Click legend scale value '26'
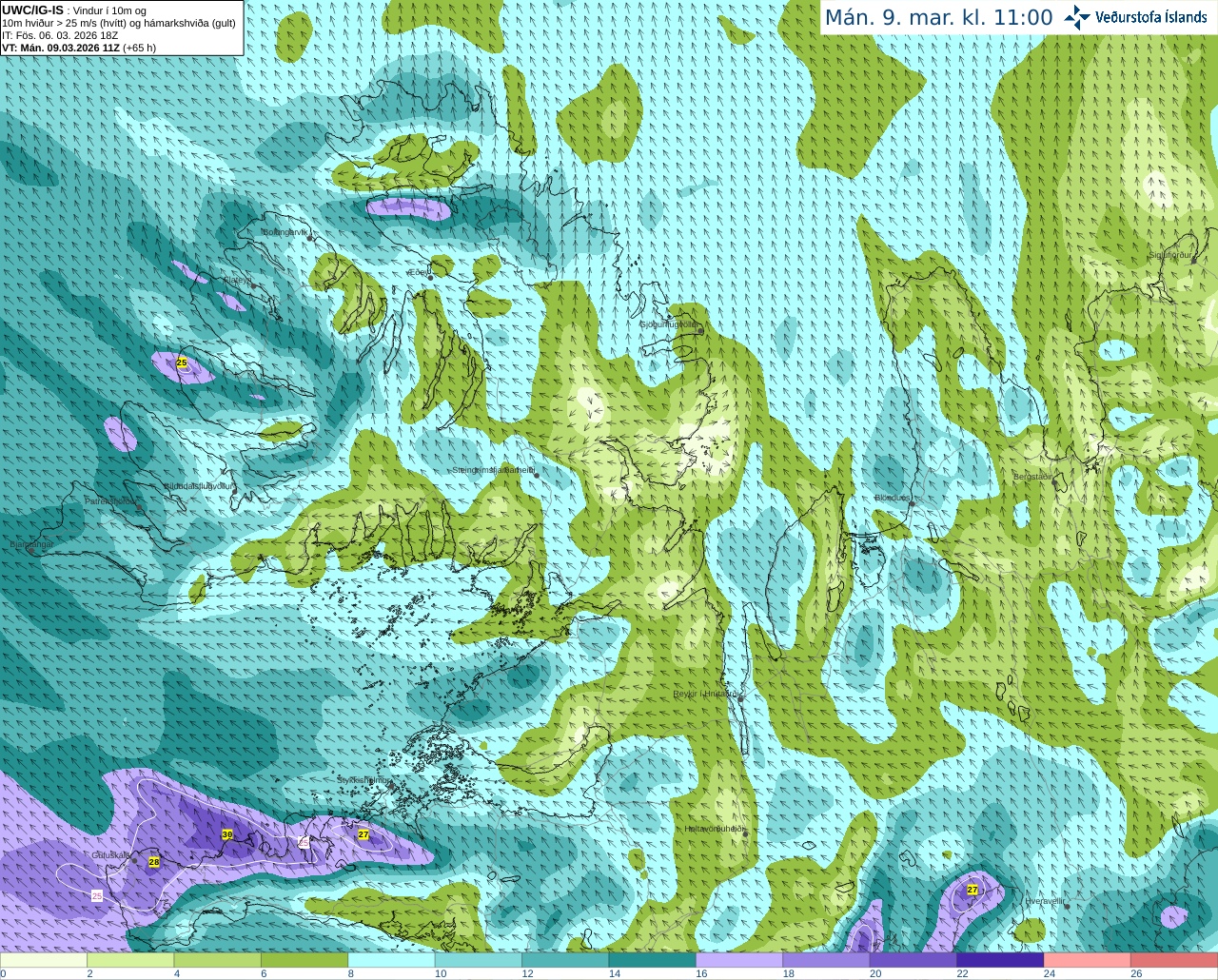This screenshot has height=980, width=1218. 1136,973
